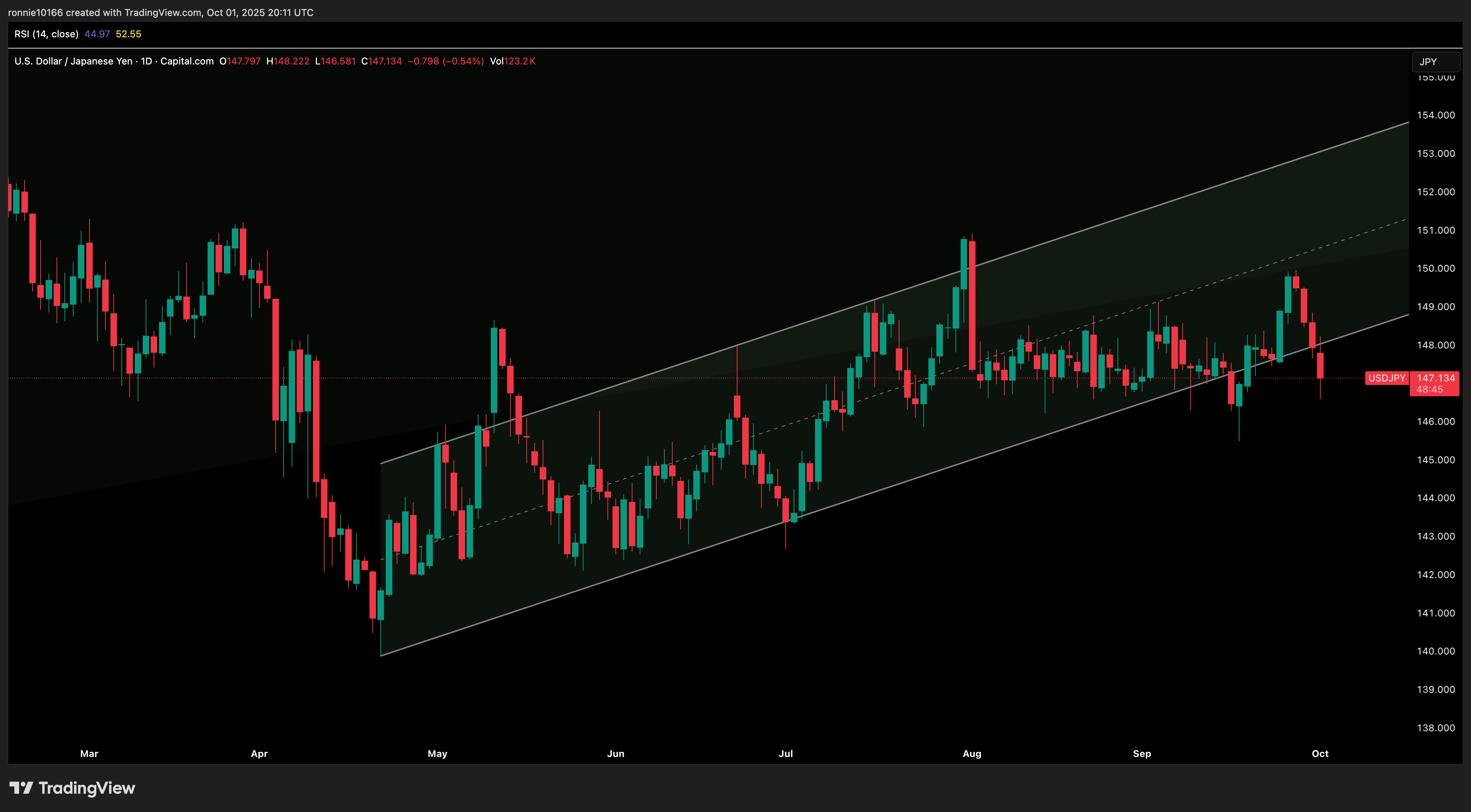This screenshot has height=812, width=1471.
Task: Click the Aug label on time axis
Action: tap(971, 754)
